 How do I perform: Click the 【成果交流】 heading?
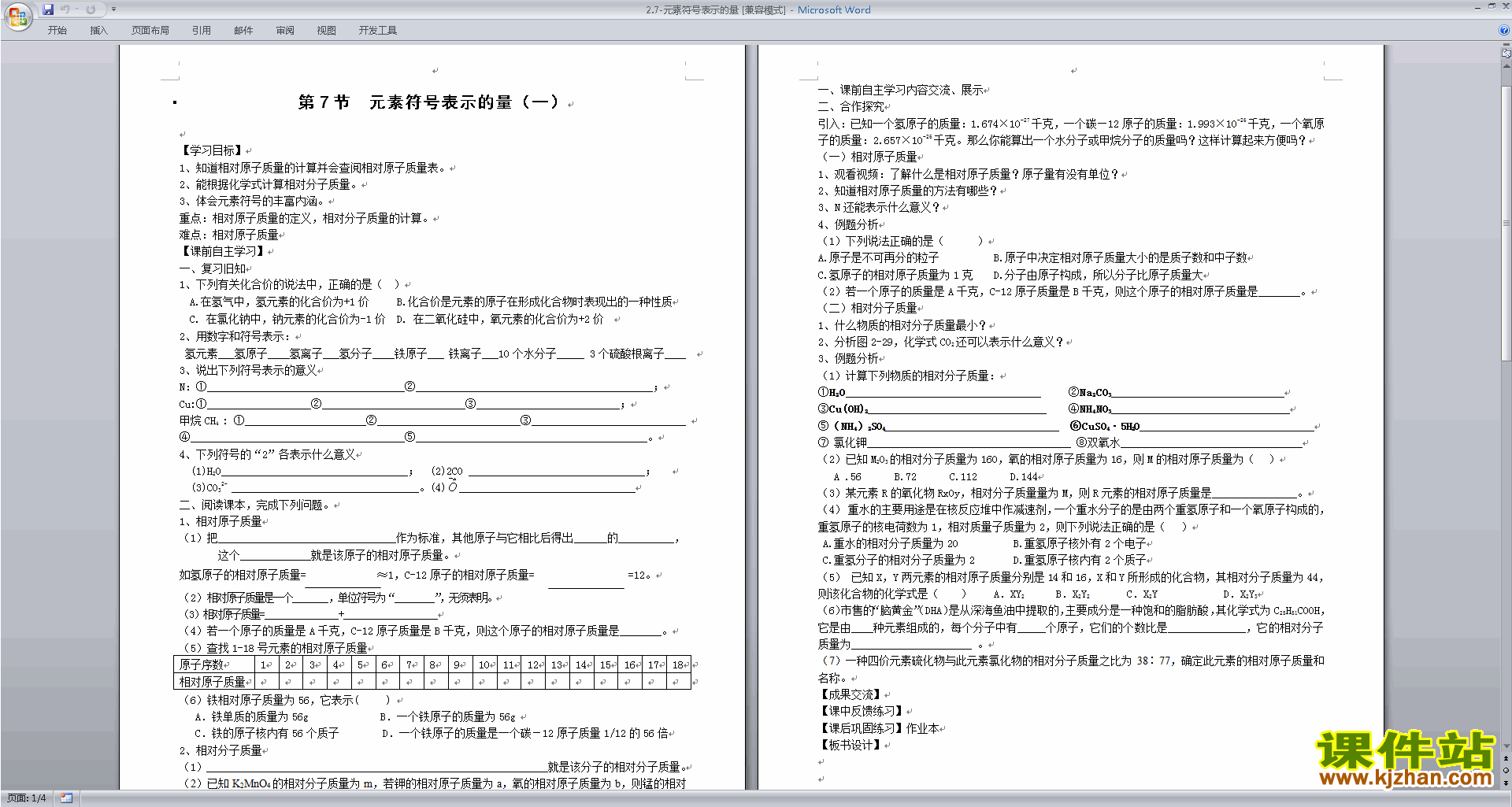pos(850,694)
